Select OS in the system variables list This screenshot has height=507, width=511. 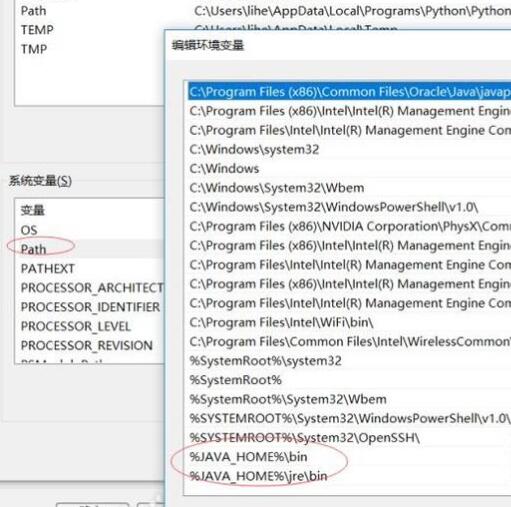tap(29, 230)
